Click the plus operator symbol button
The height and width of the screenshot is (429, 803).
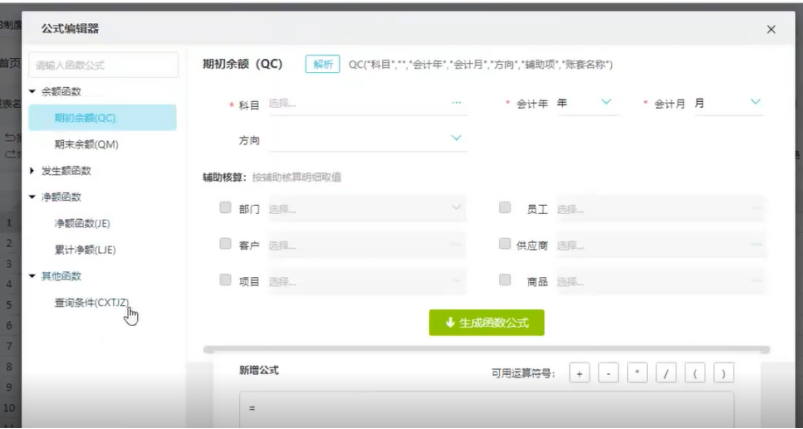[579, 373]
